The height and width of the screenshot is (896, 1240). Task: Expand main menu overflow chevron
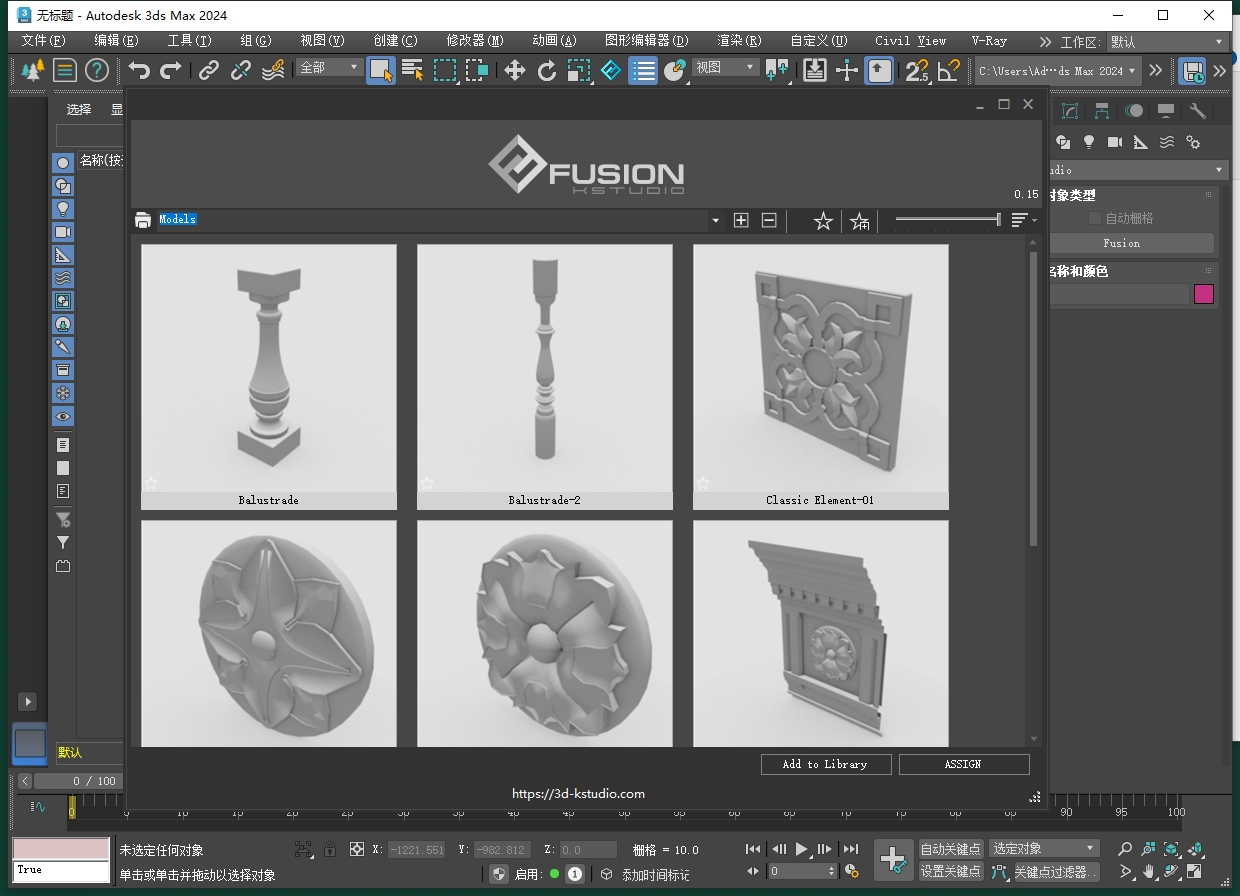tap(1045, 42)
